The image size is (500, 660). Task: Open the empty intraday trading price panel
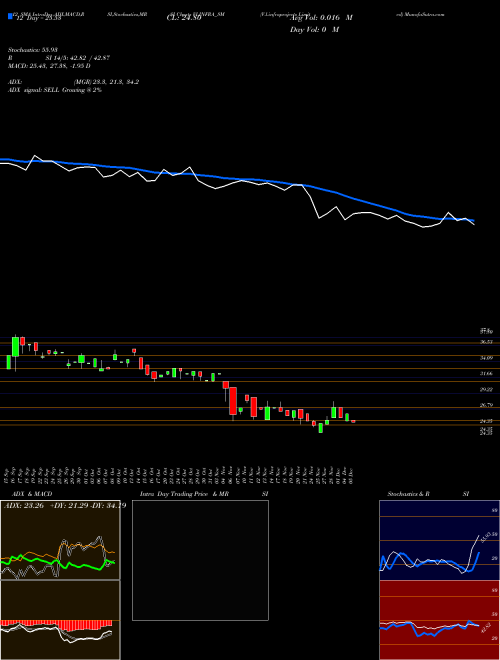pos(200,560)
